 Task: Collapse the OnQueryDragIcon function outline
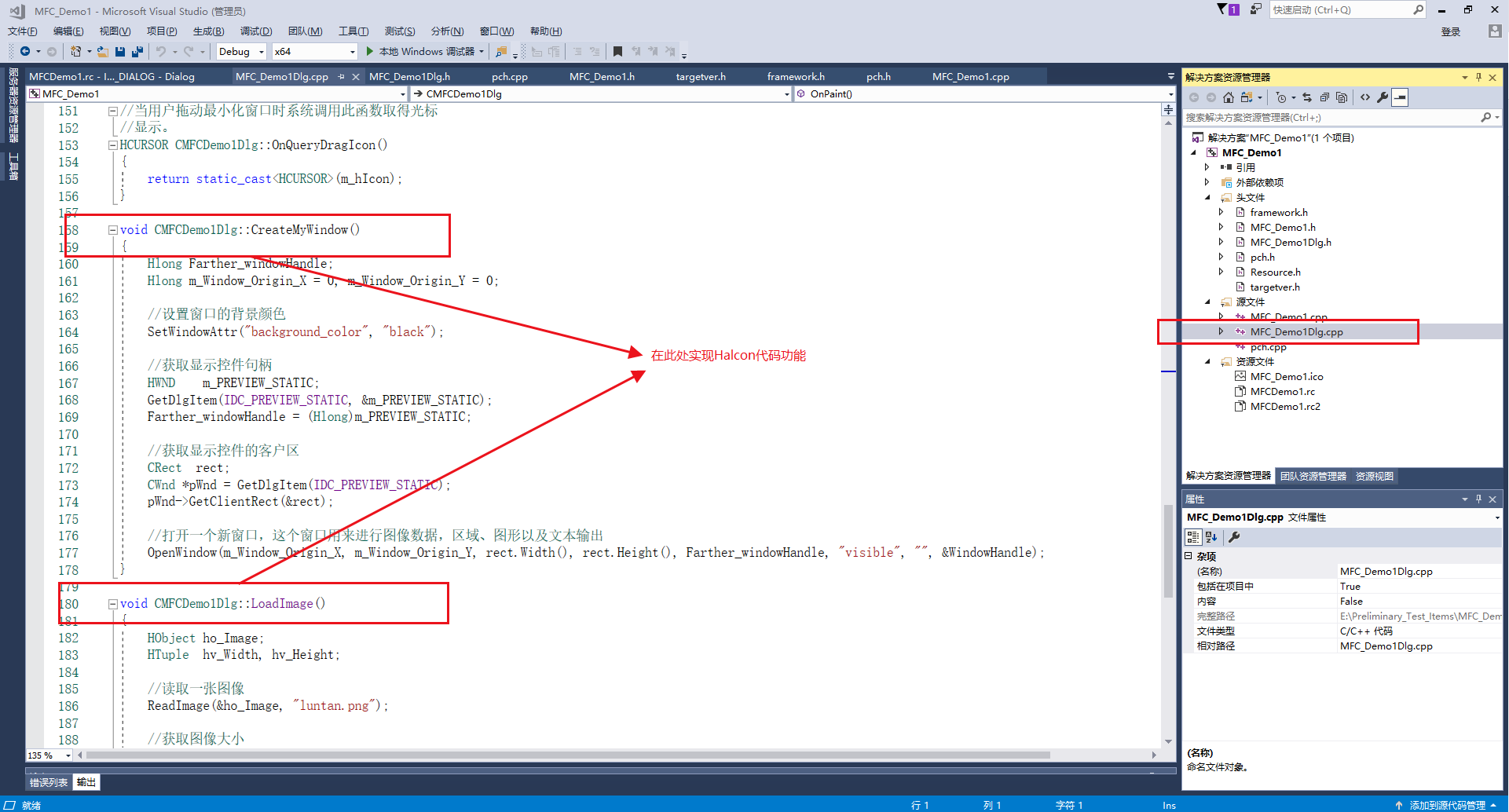click(113, 145)
